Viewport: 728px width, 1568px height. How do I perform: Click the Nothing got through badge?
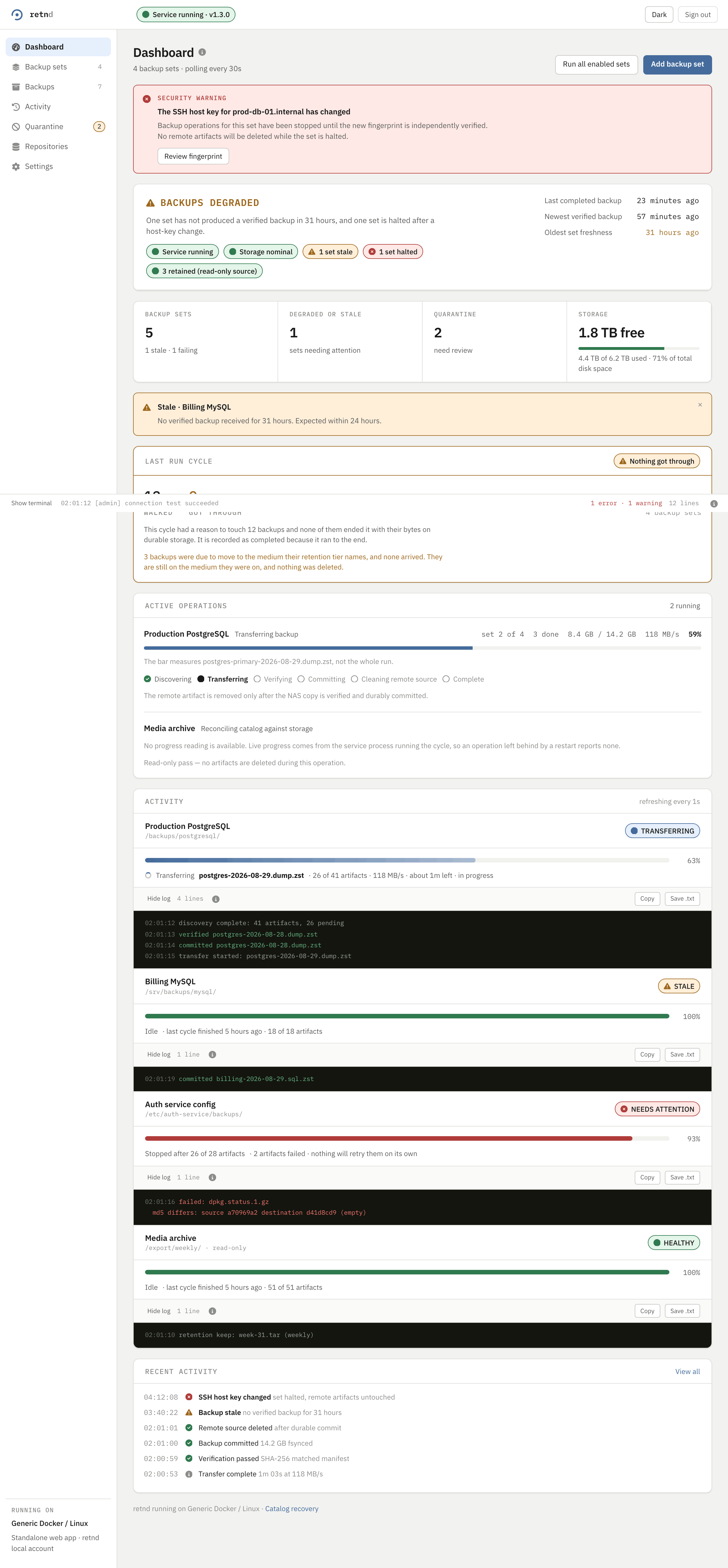click(x=657, y=461)
